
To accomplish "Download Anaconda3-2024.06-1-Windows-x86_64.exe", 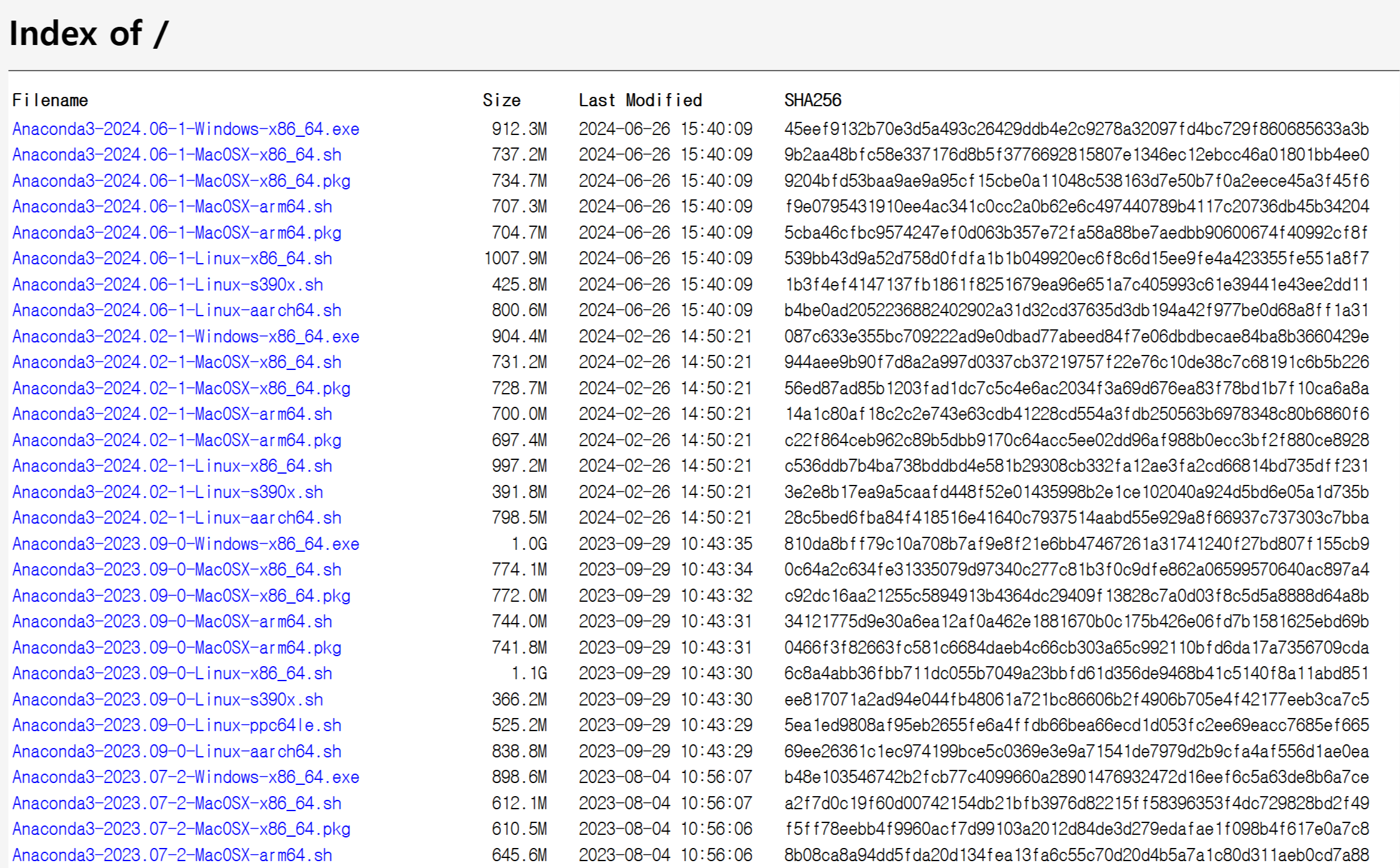I will point(186,129).
